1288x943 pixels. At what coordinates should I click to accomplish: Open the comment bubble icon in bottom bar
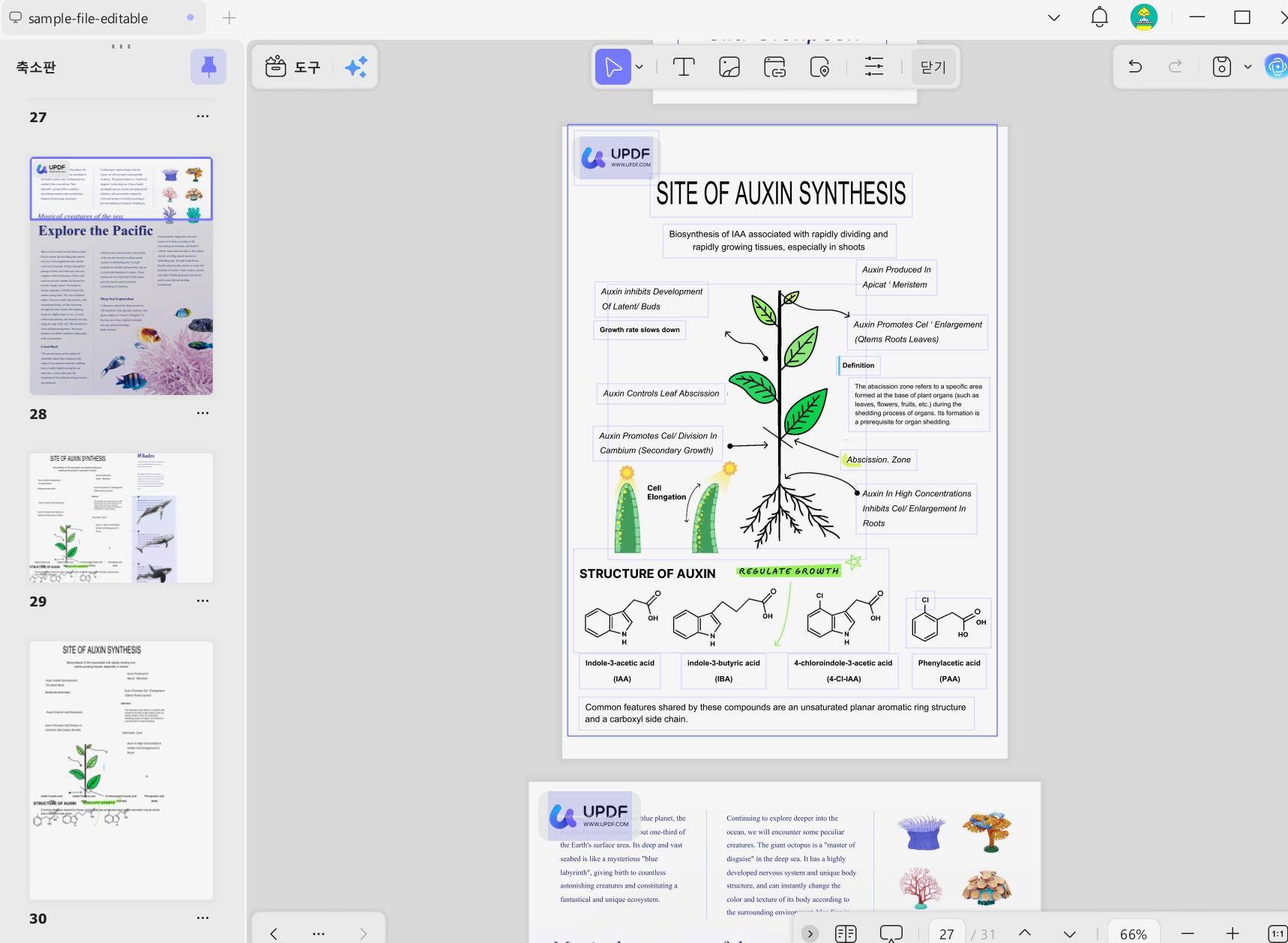click(891, 934)
